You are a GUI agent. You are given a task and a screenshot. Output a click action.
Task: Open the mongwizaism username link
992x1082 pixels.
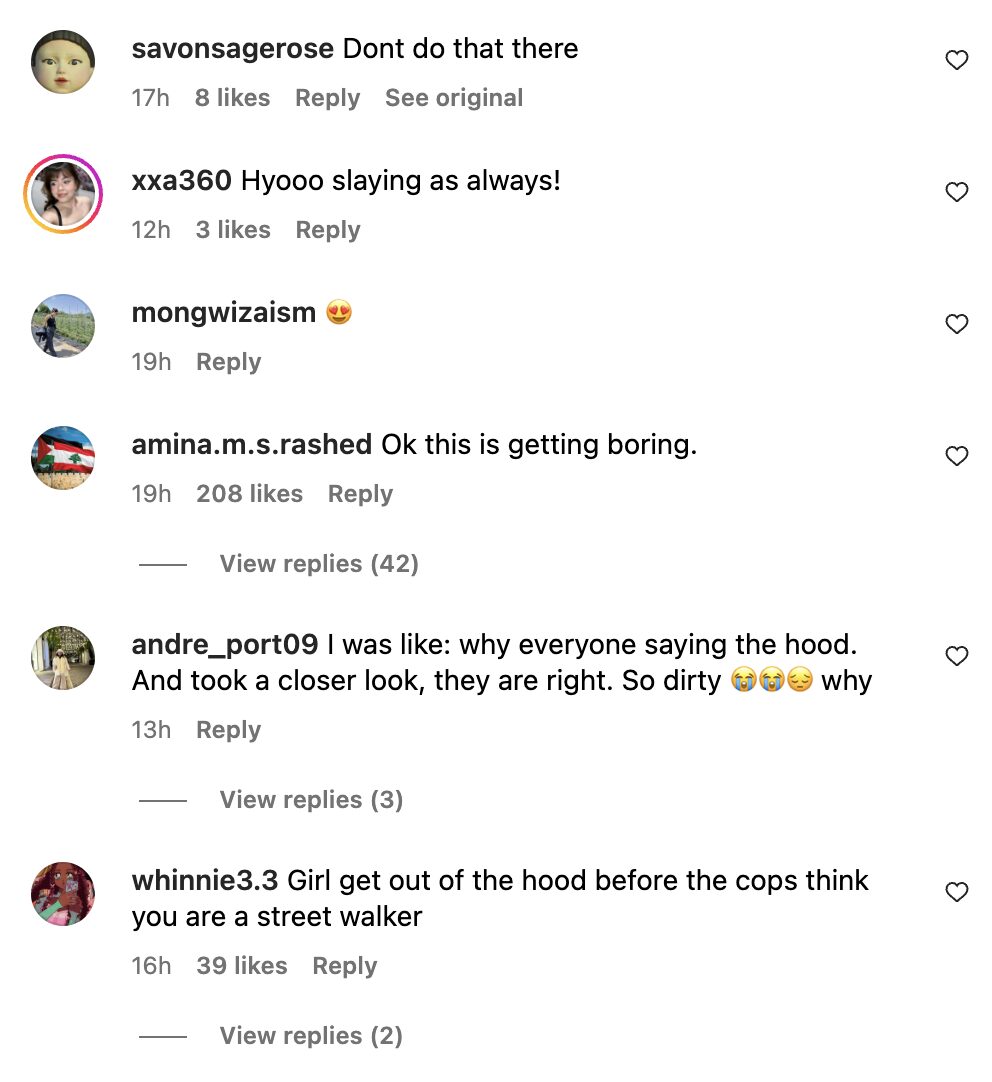(x=223, y=313)
